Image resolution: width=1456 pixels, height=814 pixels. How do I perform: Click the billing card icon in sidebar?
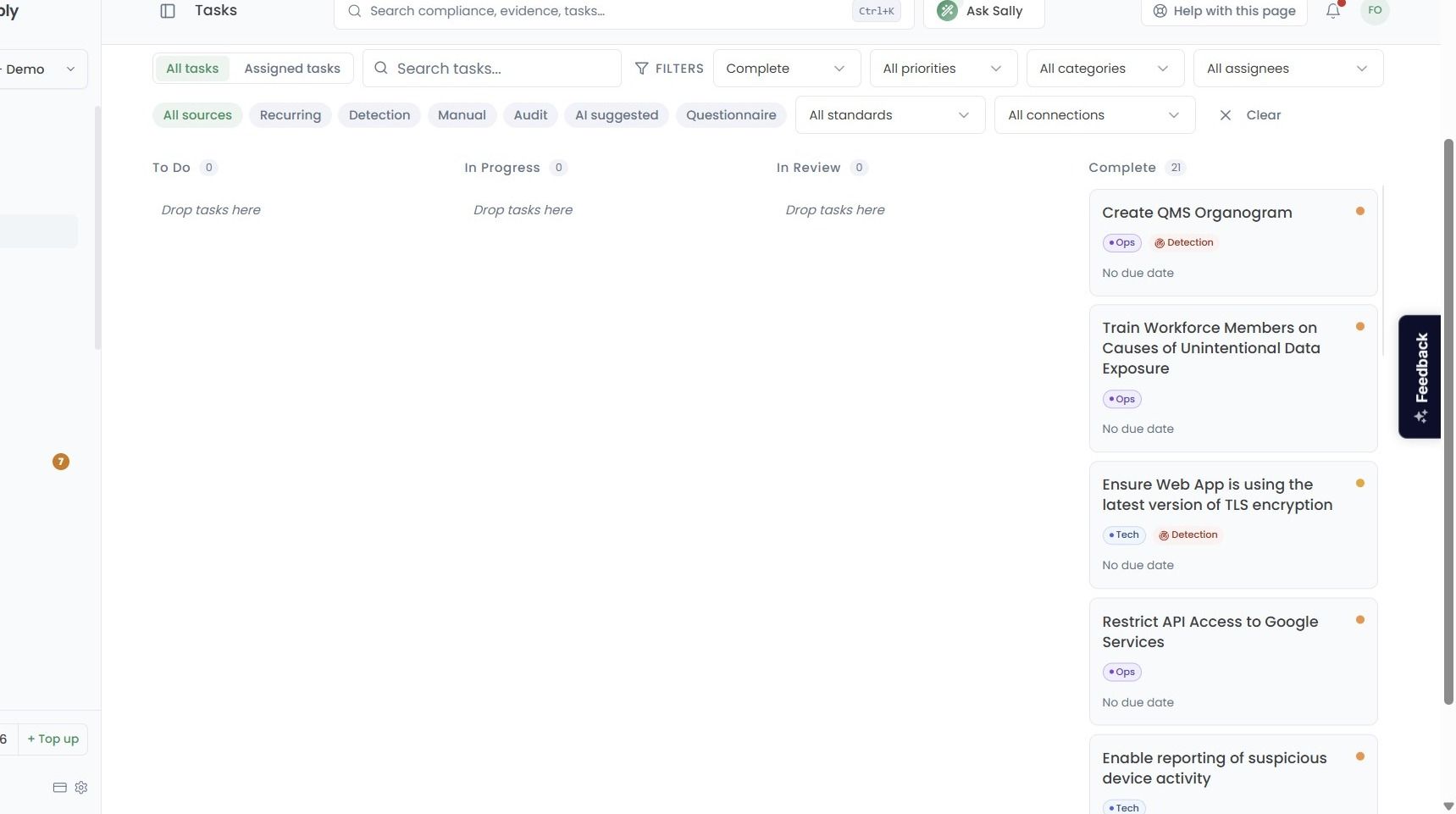point(60,788)
